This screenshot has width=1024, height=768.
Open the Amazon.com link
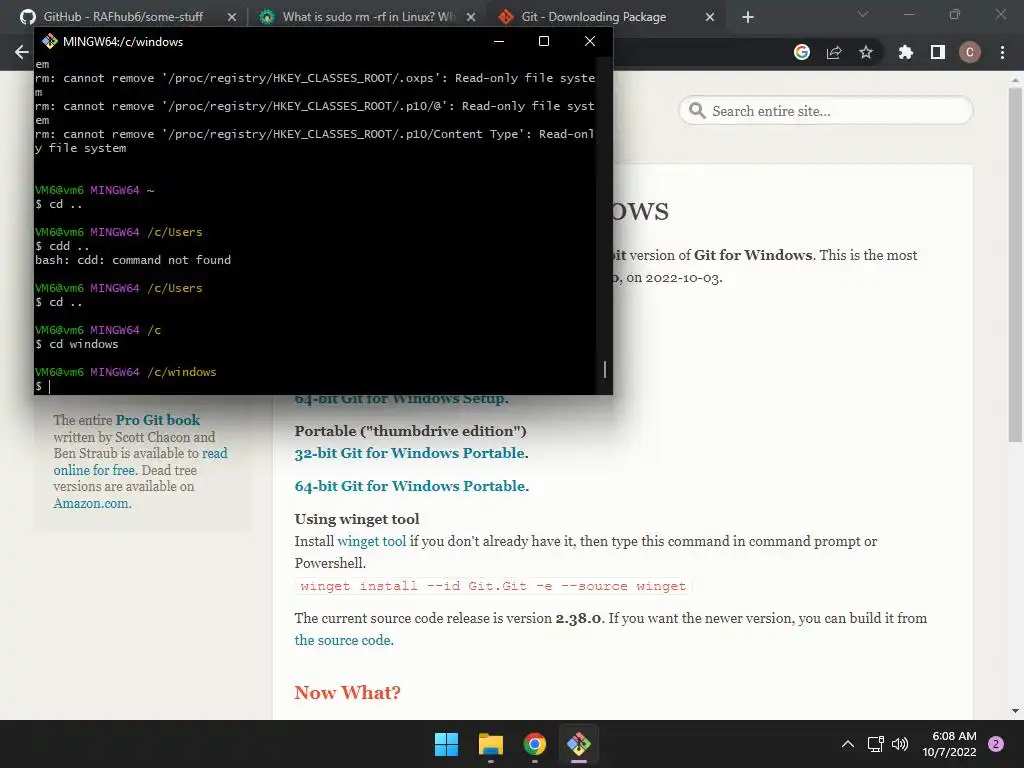92,503
